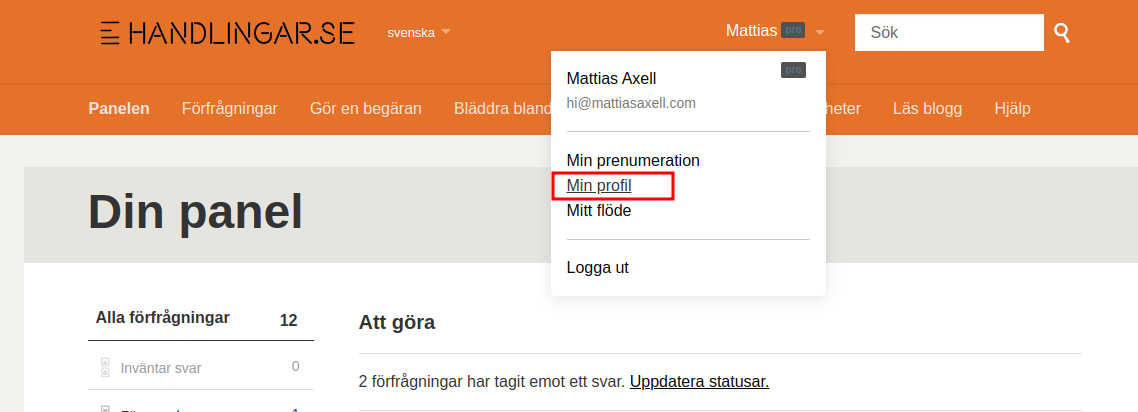This screenshot has width=1138, height=412.
Task: Click the pro badge in the account menu
Action: (793, 70)
